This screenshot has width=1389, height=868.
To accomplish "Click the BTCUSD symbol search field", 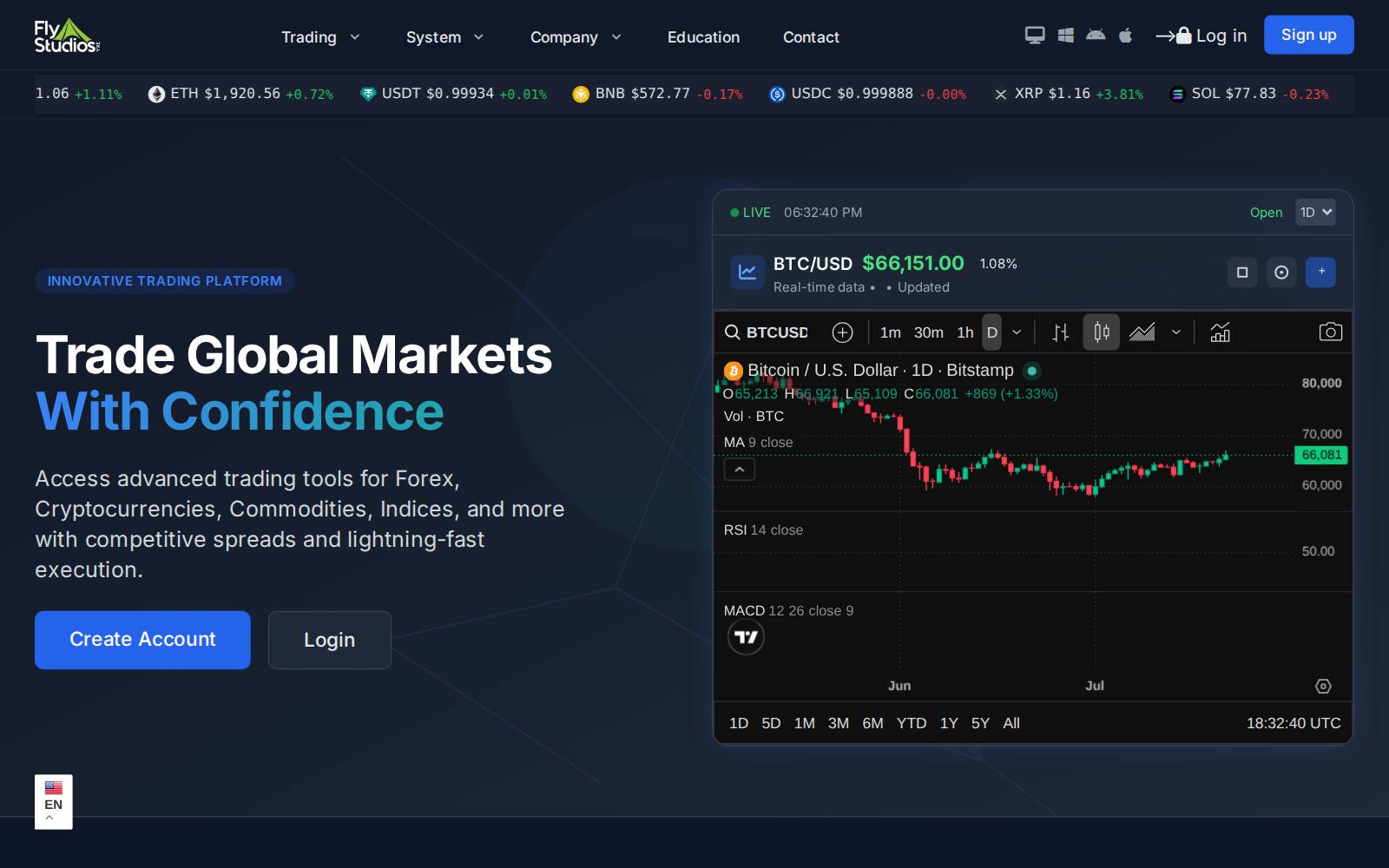I will click(767, 332).
